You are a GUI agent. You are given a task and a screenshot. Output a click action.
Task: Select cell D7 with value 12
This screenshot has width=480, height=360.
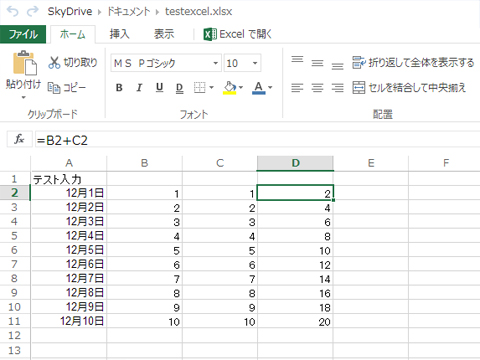coord(295,264)
